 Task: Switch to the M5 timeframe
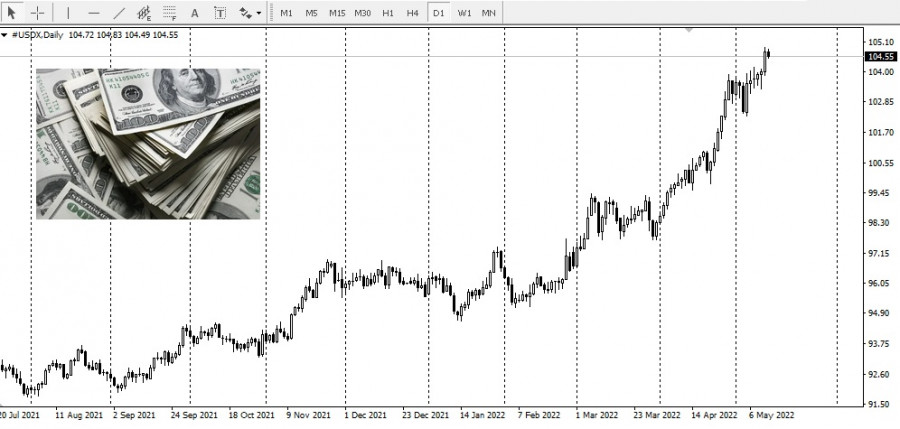click(x=311, y=13)
